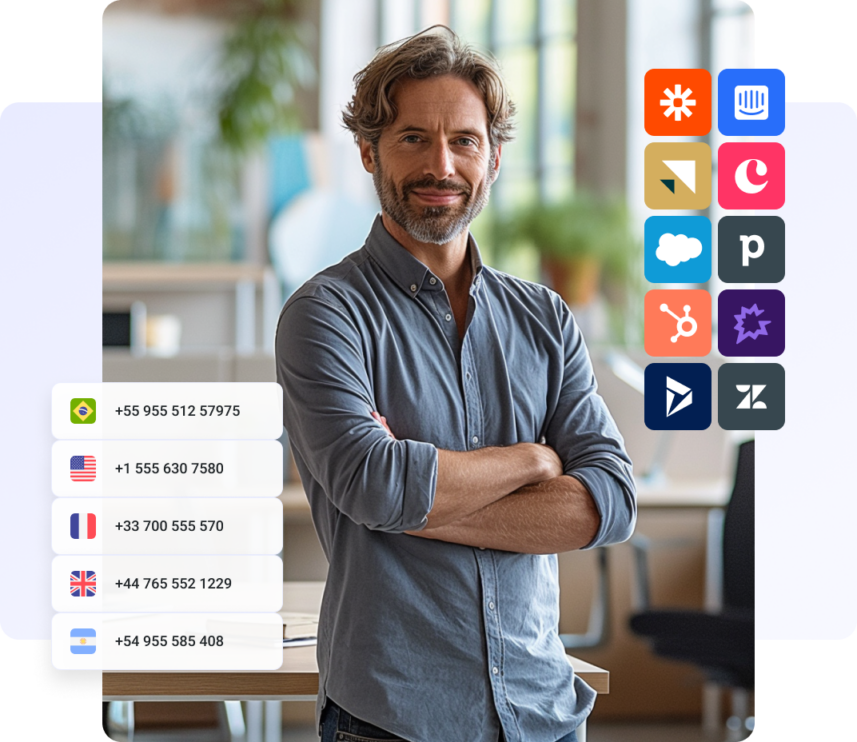Open the Intercom integration
Viewport: 857px width, 742px height.
click(x=751, y=103)
